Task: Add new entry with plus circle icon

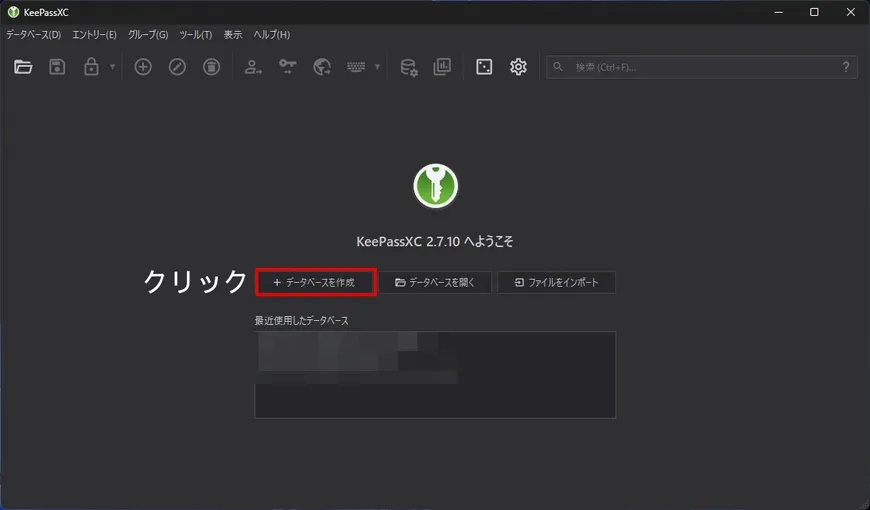Action: click(143, 67)
